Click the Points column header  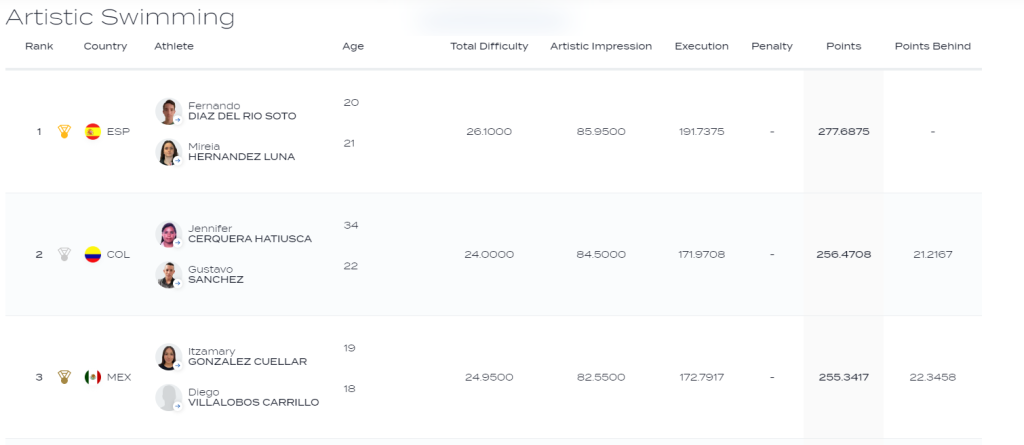(x=843, y=46)
